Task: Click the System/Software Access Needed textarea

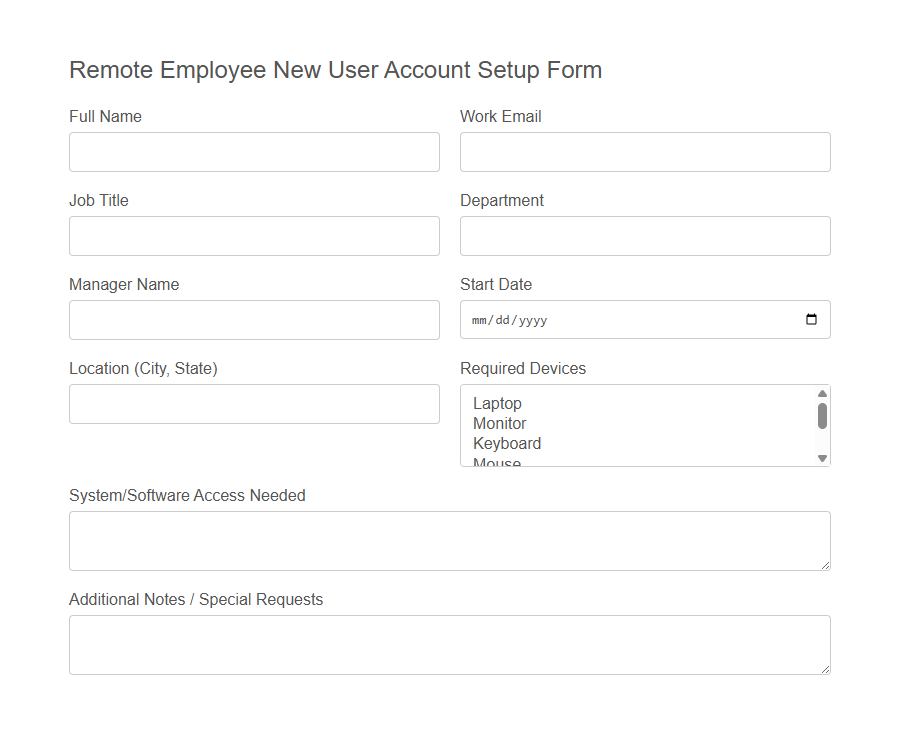Action: pyautogui.click(x=449, y=540)
